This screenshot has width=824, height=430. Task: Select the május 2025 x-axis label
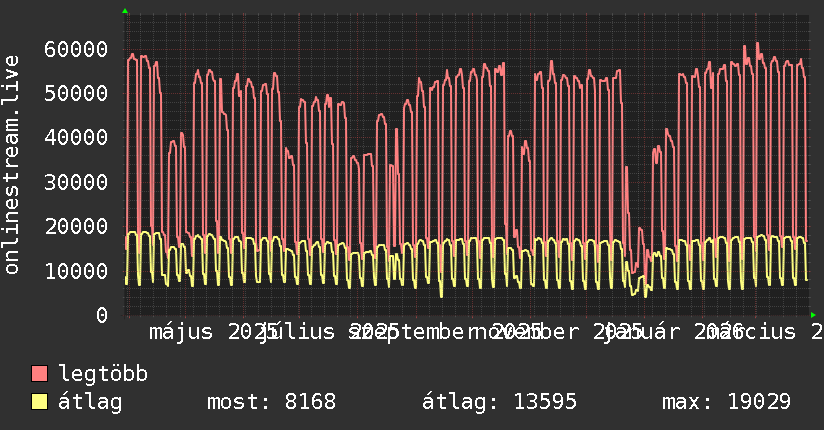[x=205, y=332]
